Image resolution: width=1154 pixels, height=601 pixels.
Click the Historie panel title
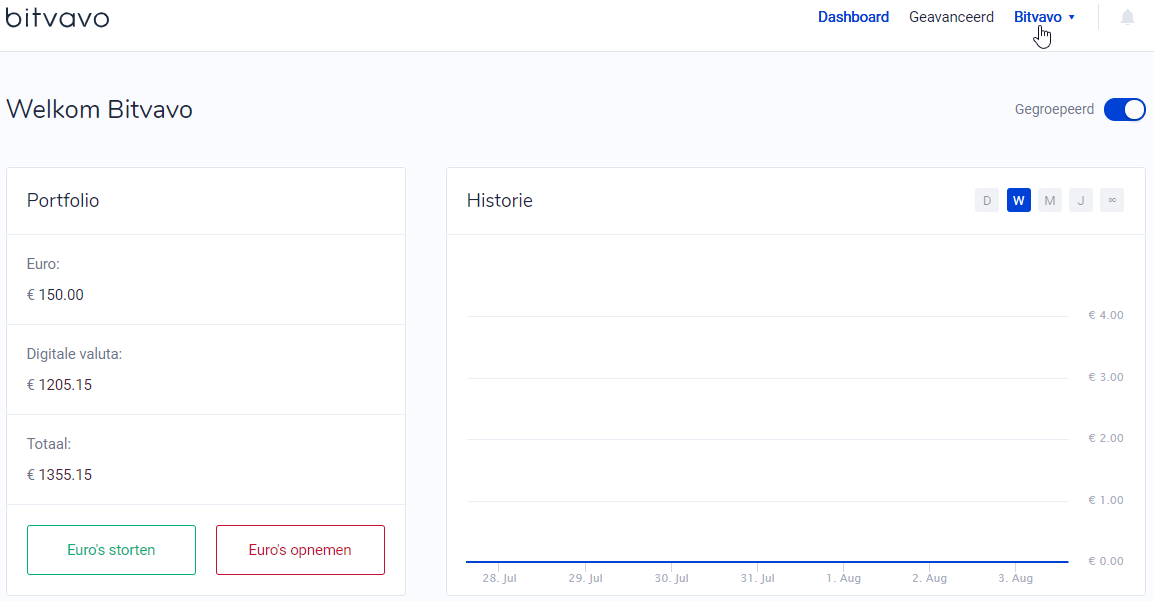500,200
